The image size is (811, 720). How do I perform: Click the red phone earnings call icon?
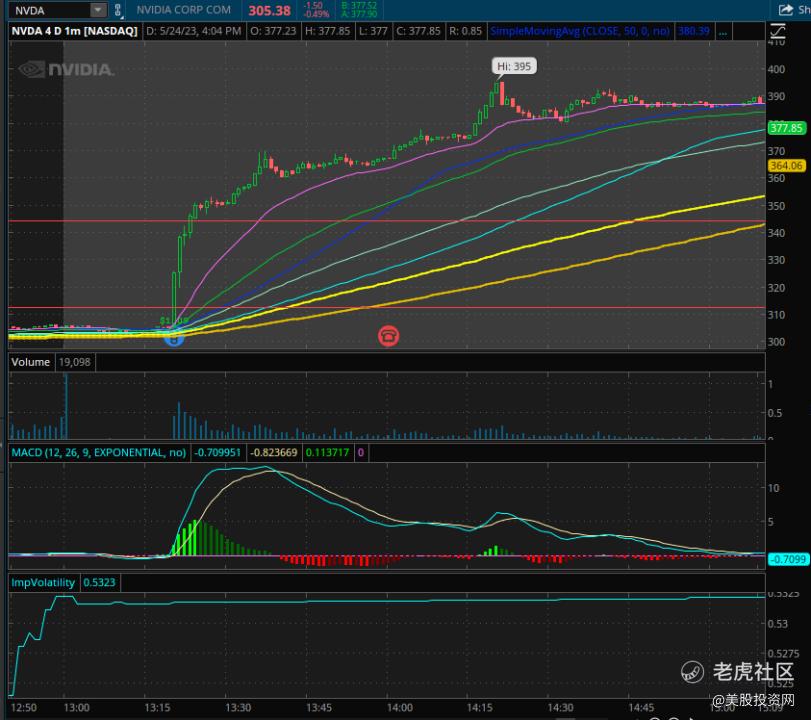coord(388,336)
